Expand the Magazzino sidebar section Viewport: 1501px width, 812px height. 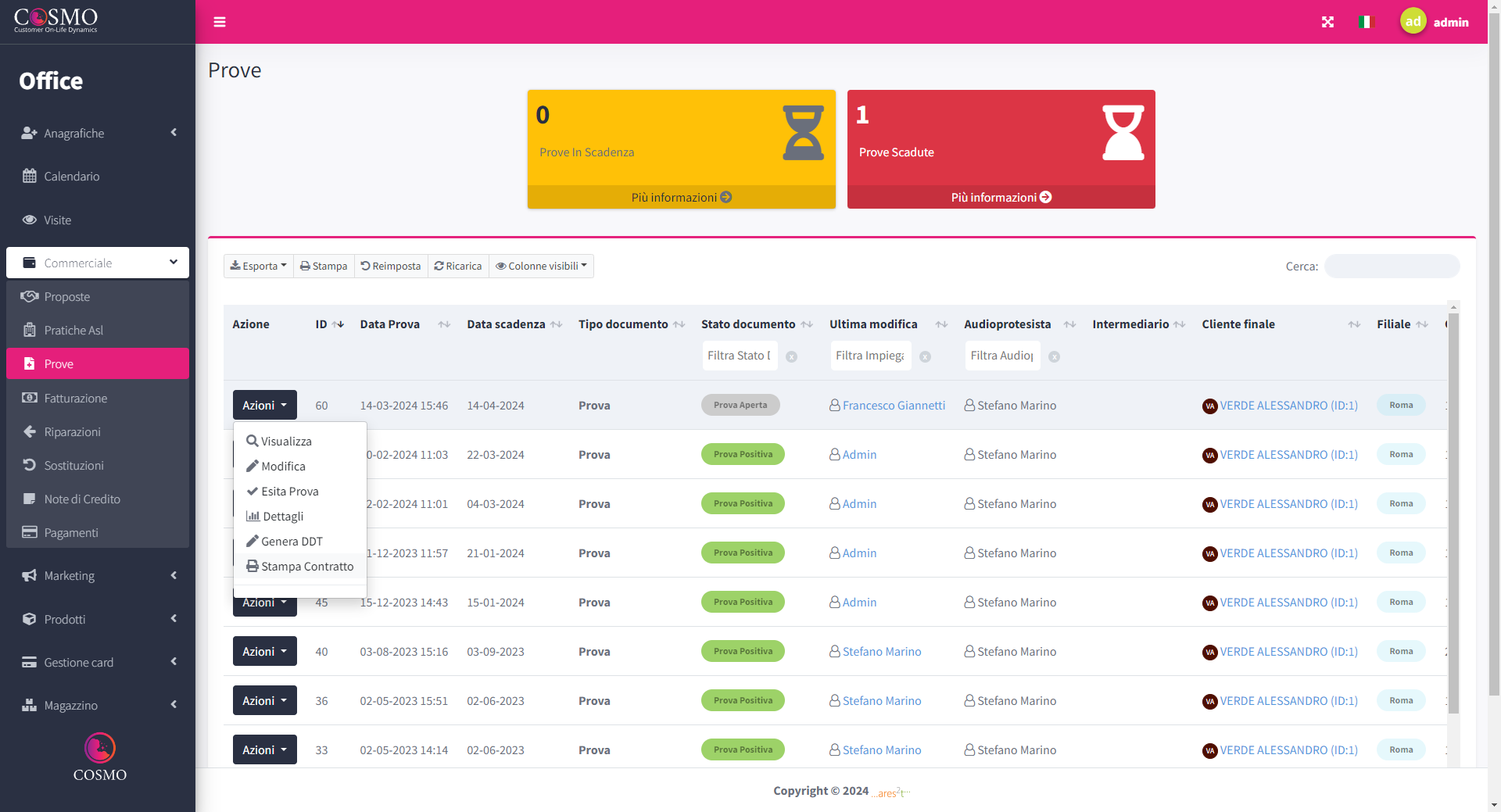(x=98, y=706)
